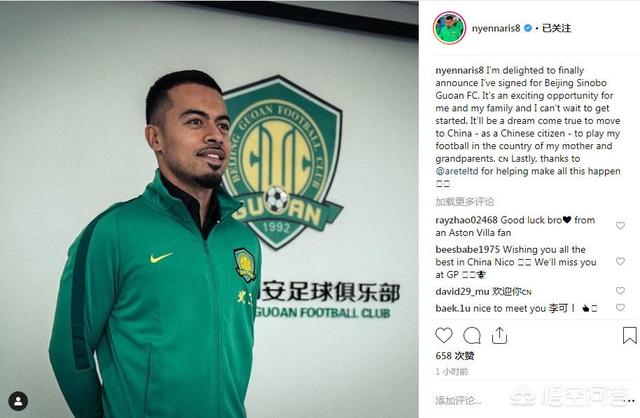Like the post with the heart icon
This screenshot has height=418, width=640.
(x=444, y=336)
